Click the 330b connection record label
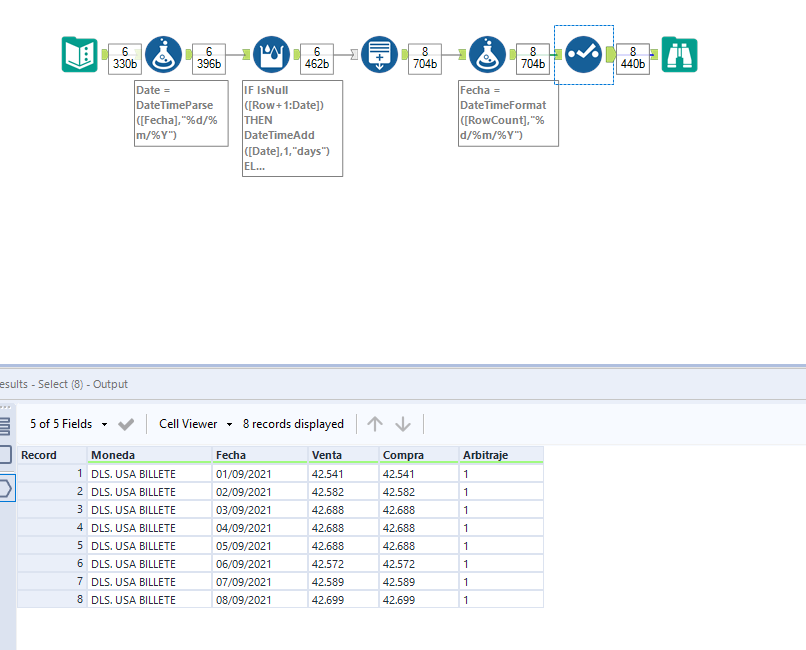This screenshot has height=650, width=806. tap(125, 59)
